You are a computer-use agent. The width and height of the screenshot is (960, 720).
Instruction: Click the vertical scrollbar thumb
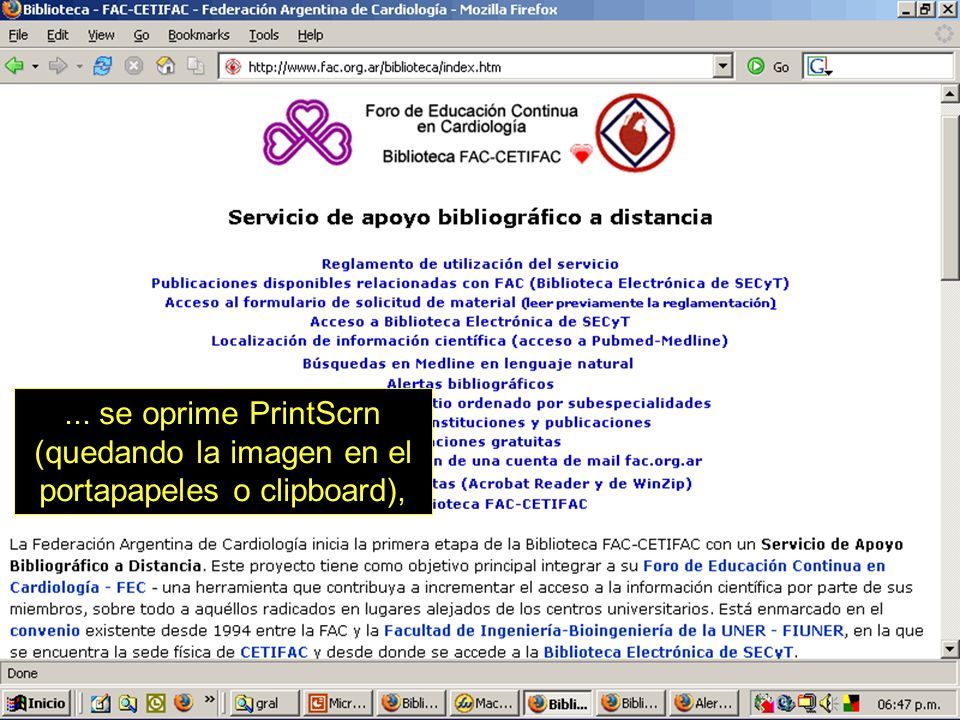coord(950,196)
